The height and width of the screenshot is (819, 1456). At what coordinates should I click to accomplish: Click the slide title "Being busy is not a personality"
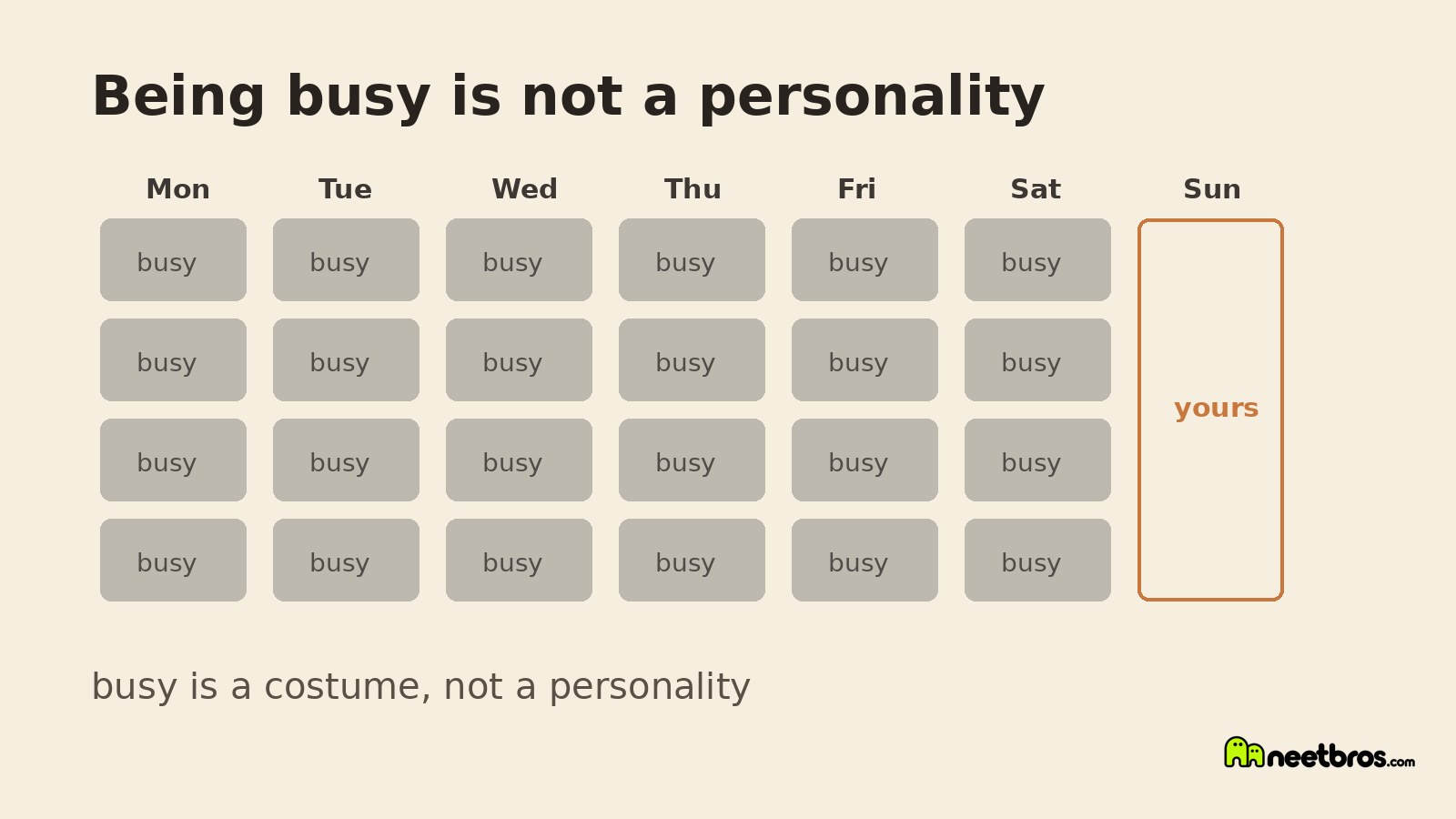coord(568,96)
